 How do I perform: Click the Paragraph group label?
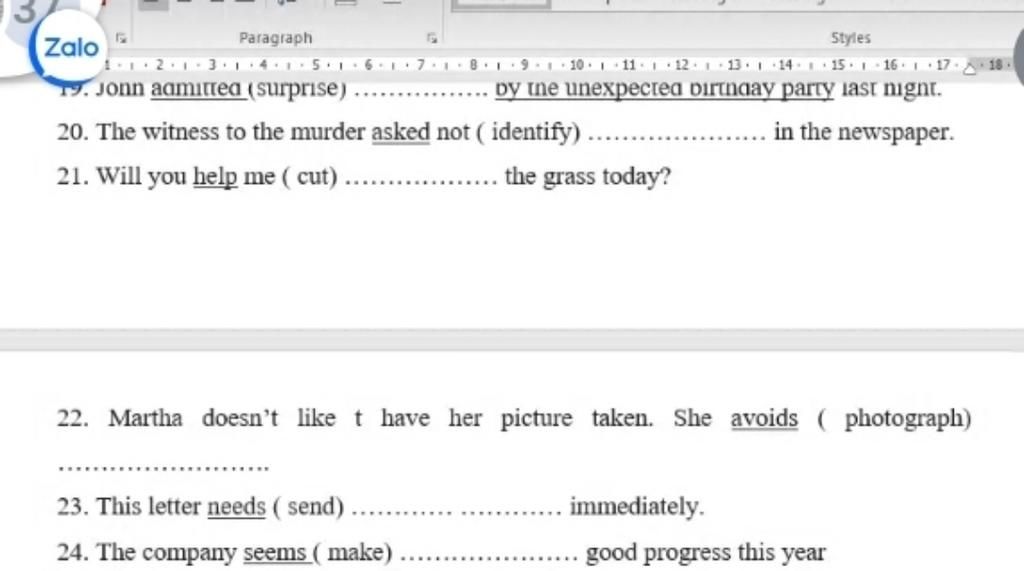276,38
